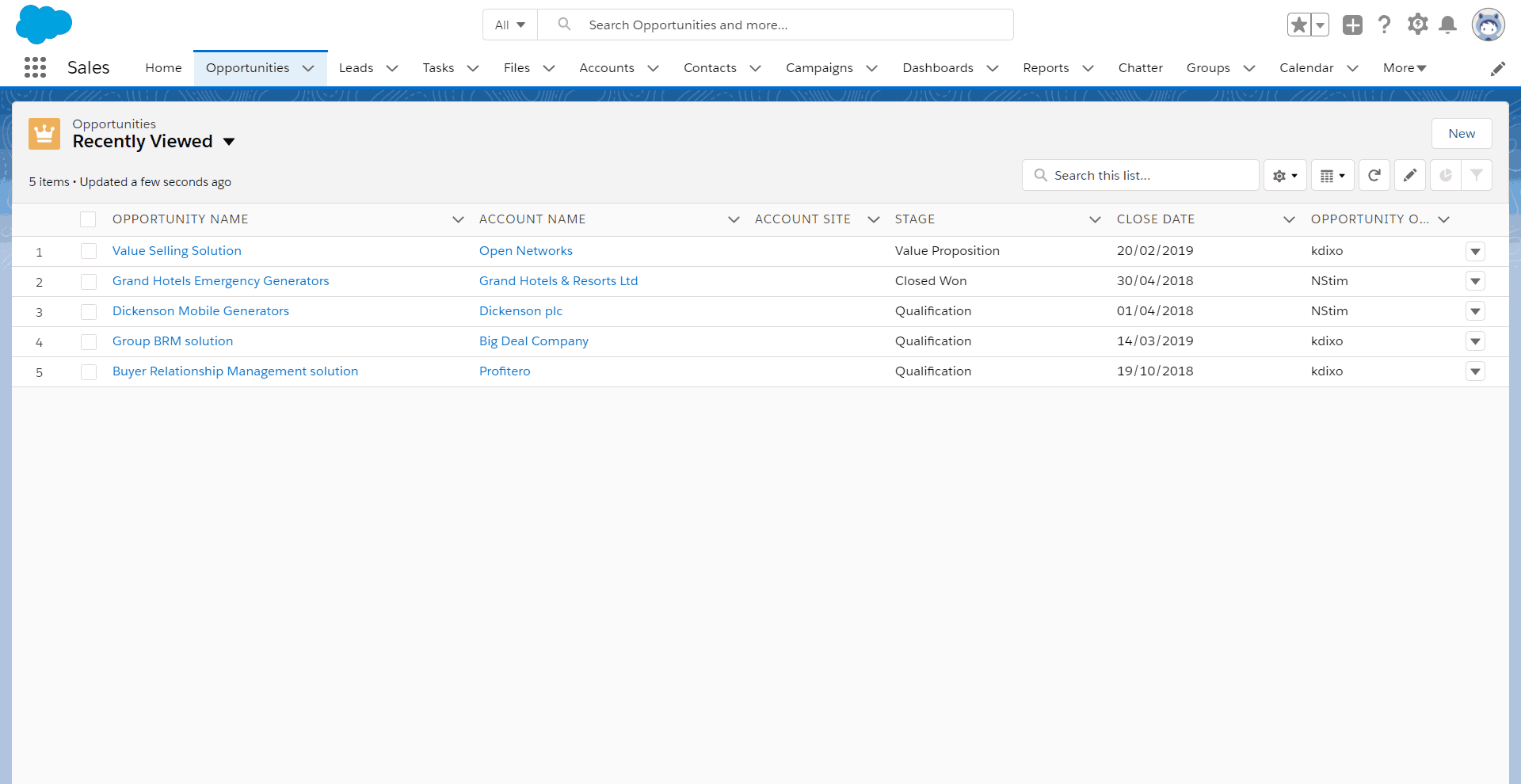Tick the checkbox for Group BRM solution
This screenshot has height=784, width=1521.
tap(89, 341)
